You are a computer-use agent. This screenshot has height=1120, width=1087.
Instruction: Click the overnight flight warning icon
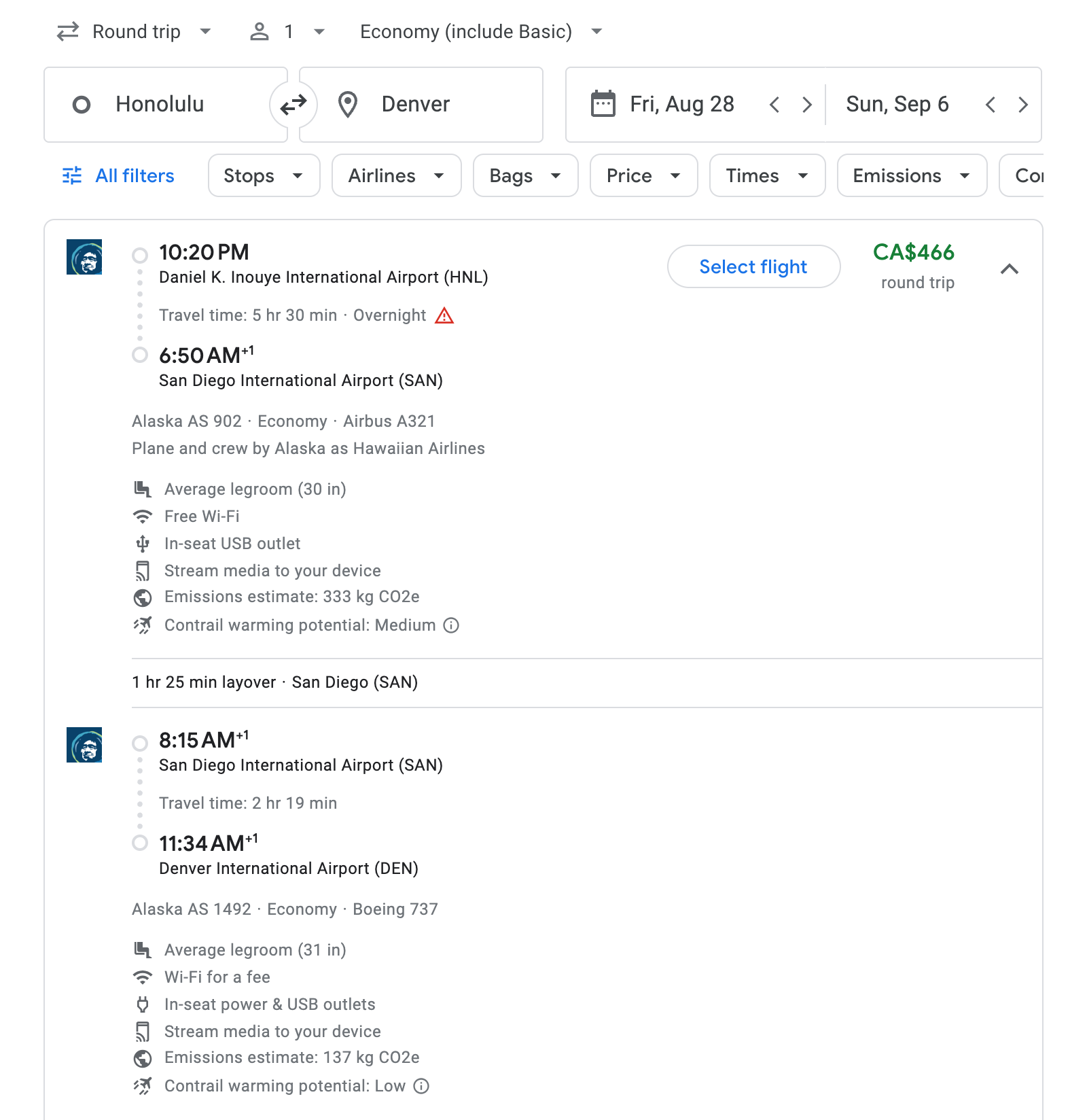pyautogui.click(x=446, y=315)
